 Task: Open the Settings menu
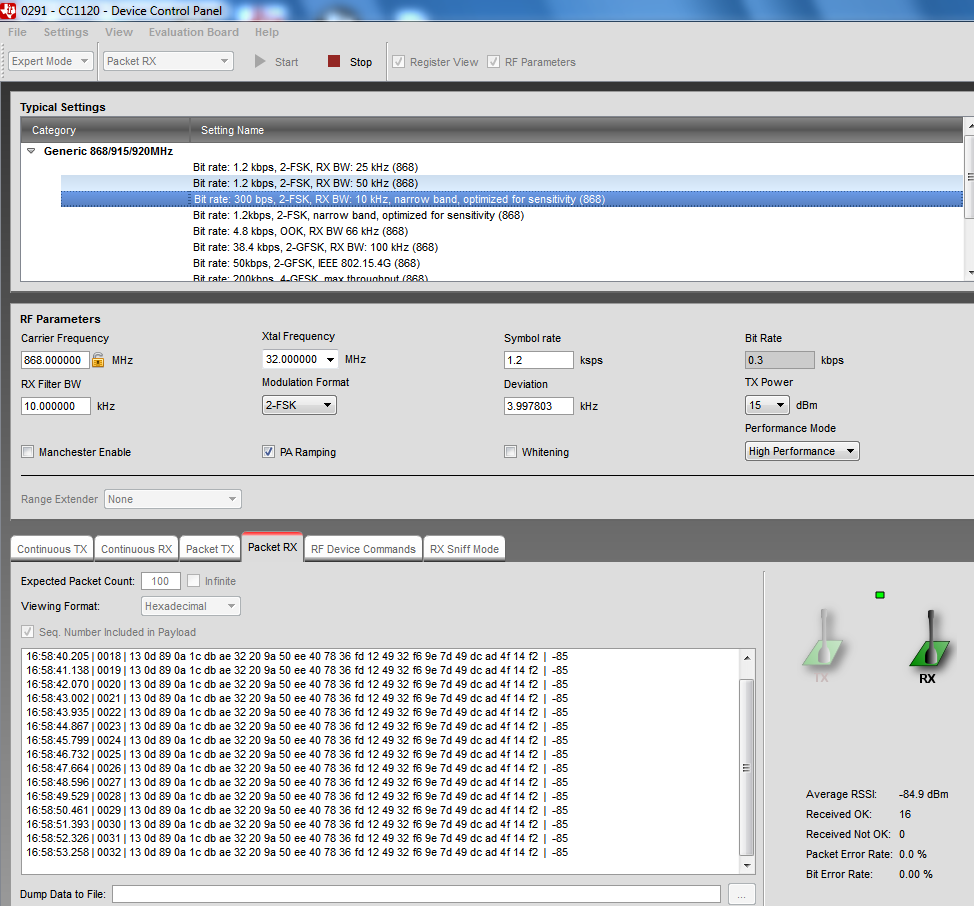tap(66, 32)
